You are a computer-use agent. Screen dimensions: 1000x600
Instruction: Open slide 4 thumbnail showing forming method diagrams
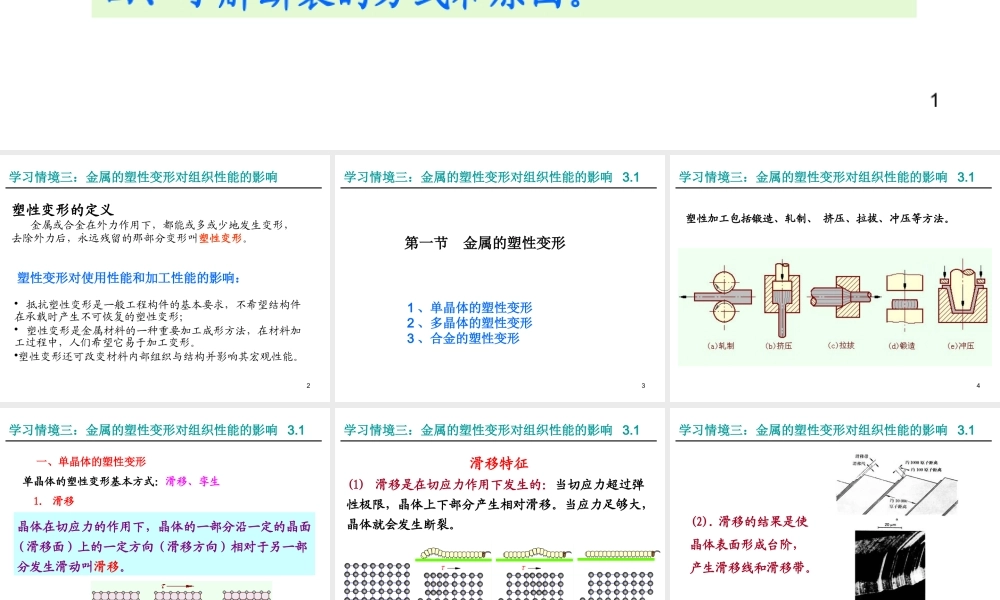[x=835, y=279]
